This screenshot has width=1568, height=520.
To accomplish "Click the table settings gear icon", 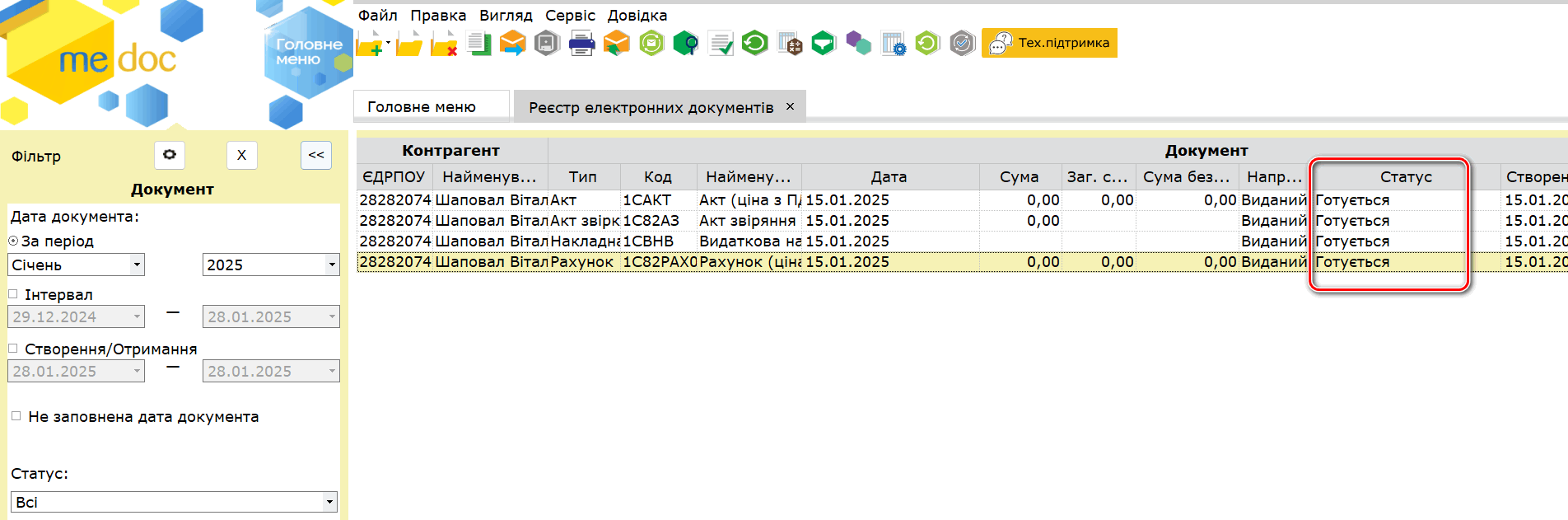I will (893, 44).
